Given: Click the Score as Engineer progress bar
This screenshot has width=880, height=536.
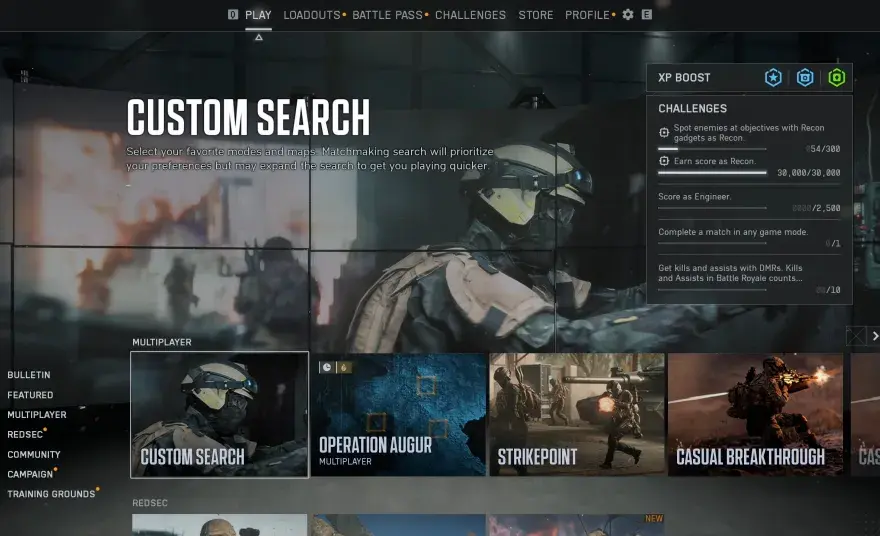Looking at the screenshot, I should [x=712, y=208].
